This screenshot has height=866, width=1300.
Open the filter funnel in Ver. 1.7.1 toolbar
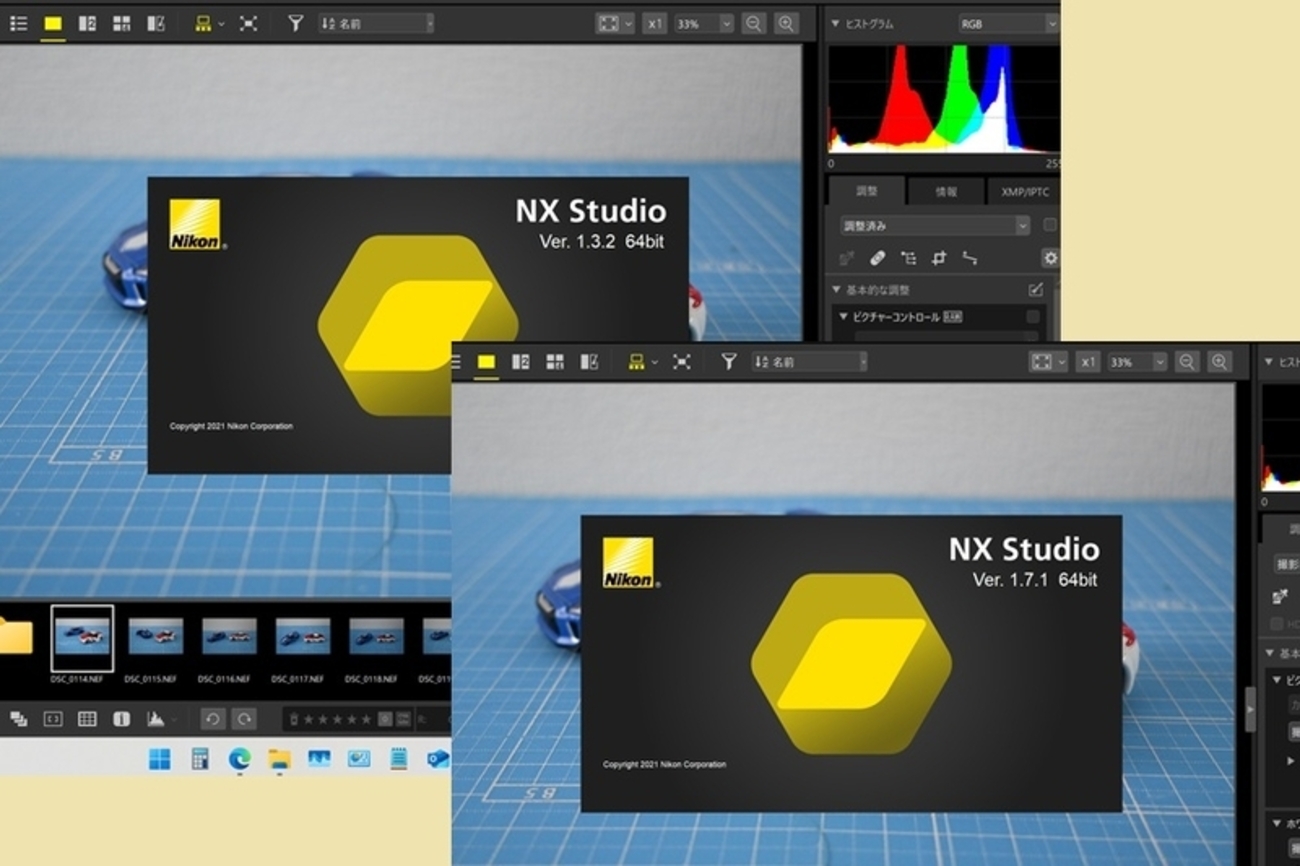pyautogui.click(x=729, y=362)
